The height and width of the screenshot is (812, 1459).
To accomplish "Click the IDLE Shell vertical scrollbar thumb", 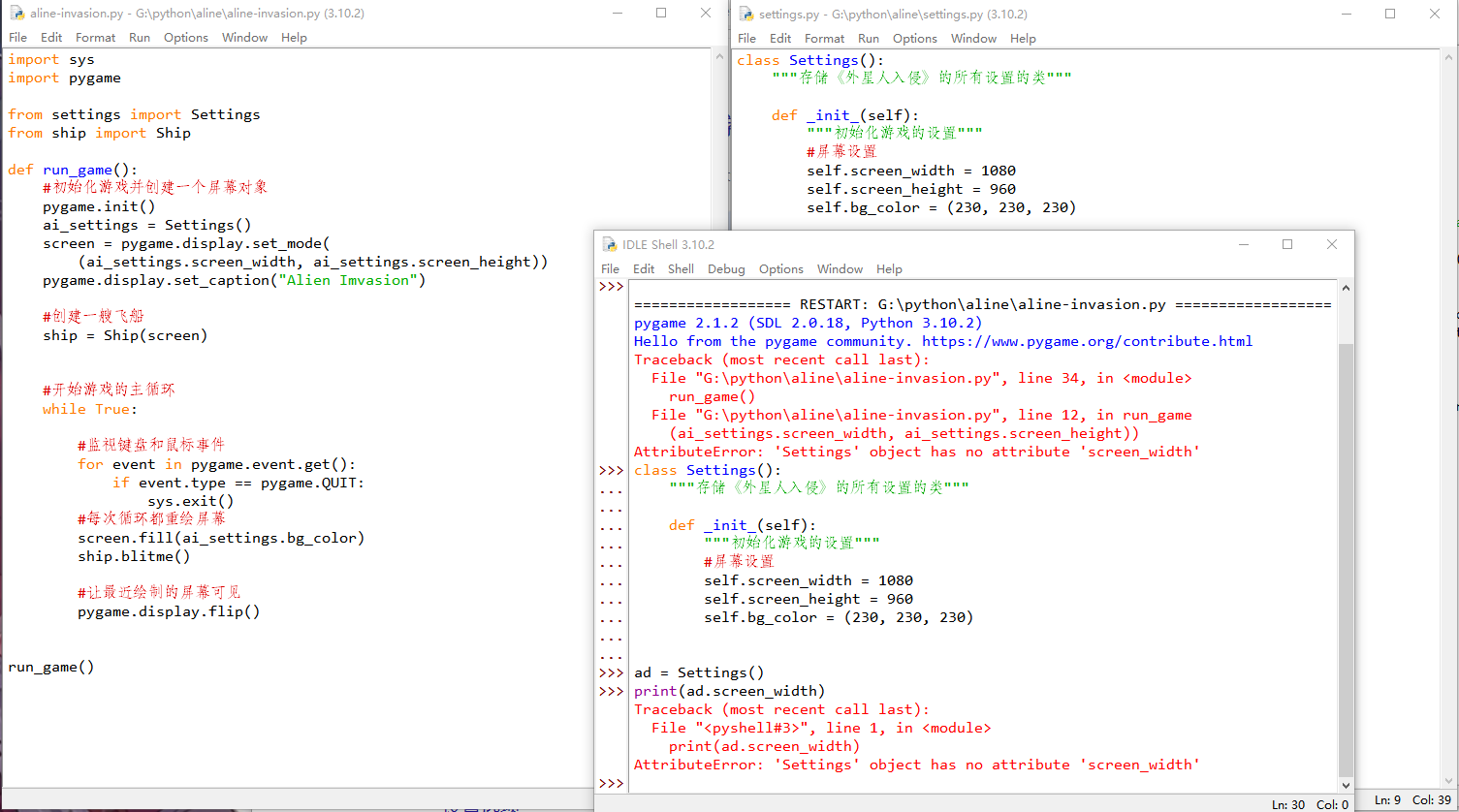I will coord(1346,560).
